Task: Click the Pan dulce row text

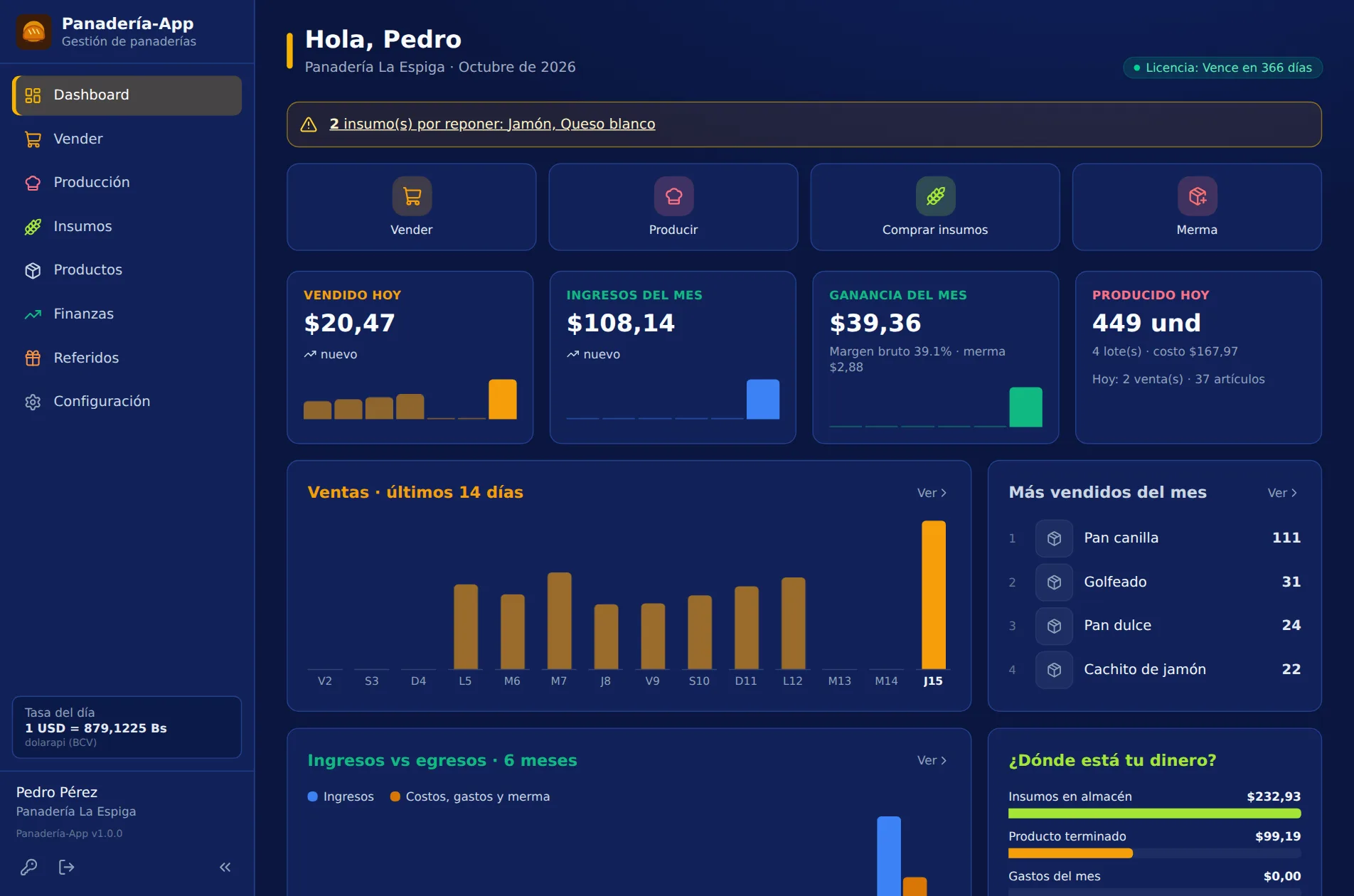Action: click(1117, 625)
